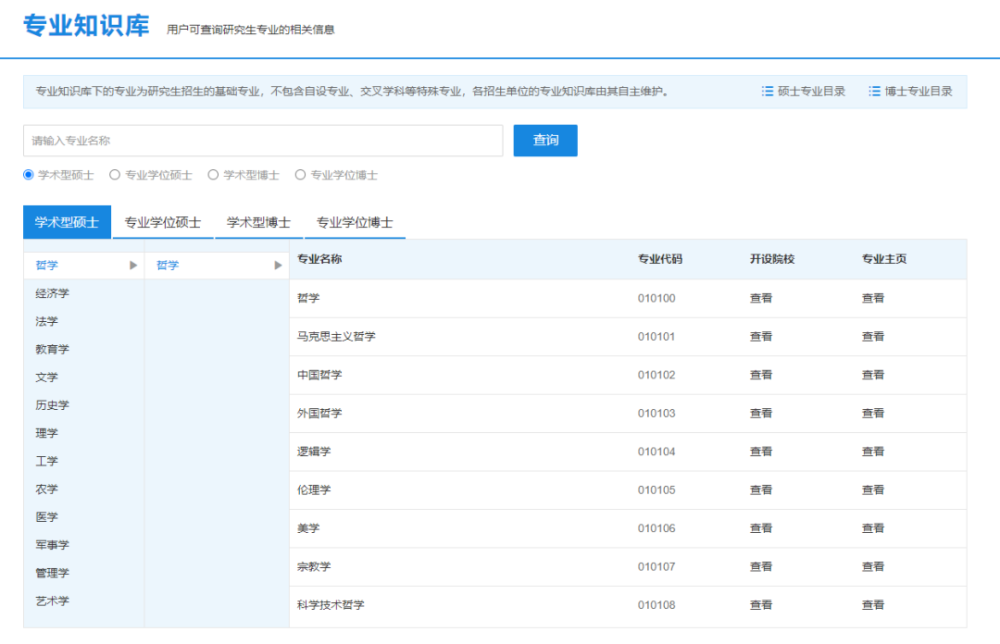Pick 理学 from the discipline list
Screen dimensions: 1000x644
click(x=47, y=433)
